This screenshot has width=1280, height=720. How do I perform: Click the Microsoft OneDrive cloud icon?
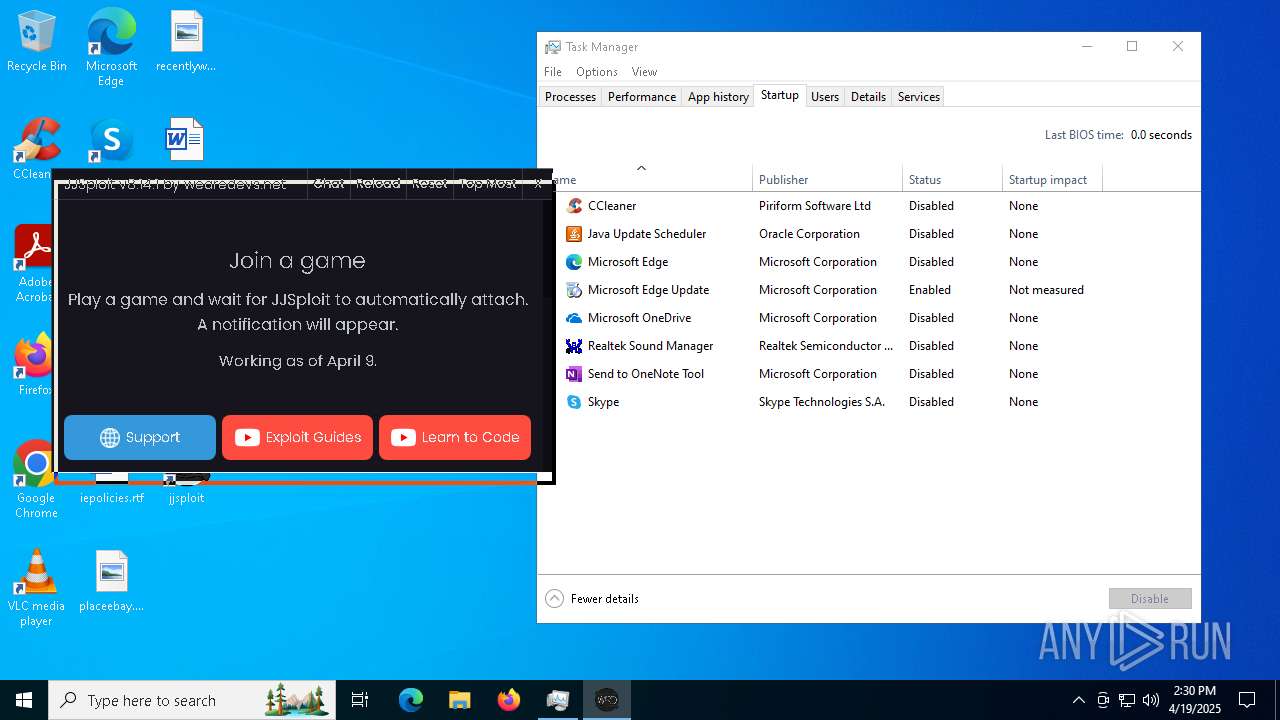coord(574,318)
